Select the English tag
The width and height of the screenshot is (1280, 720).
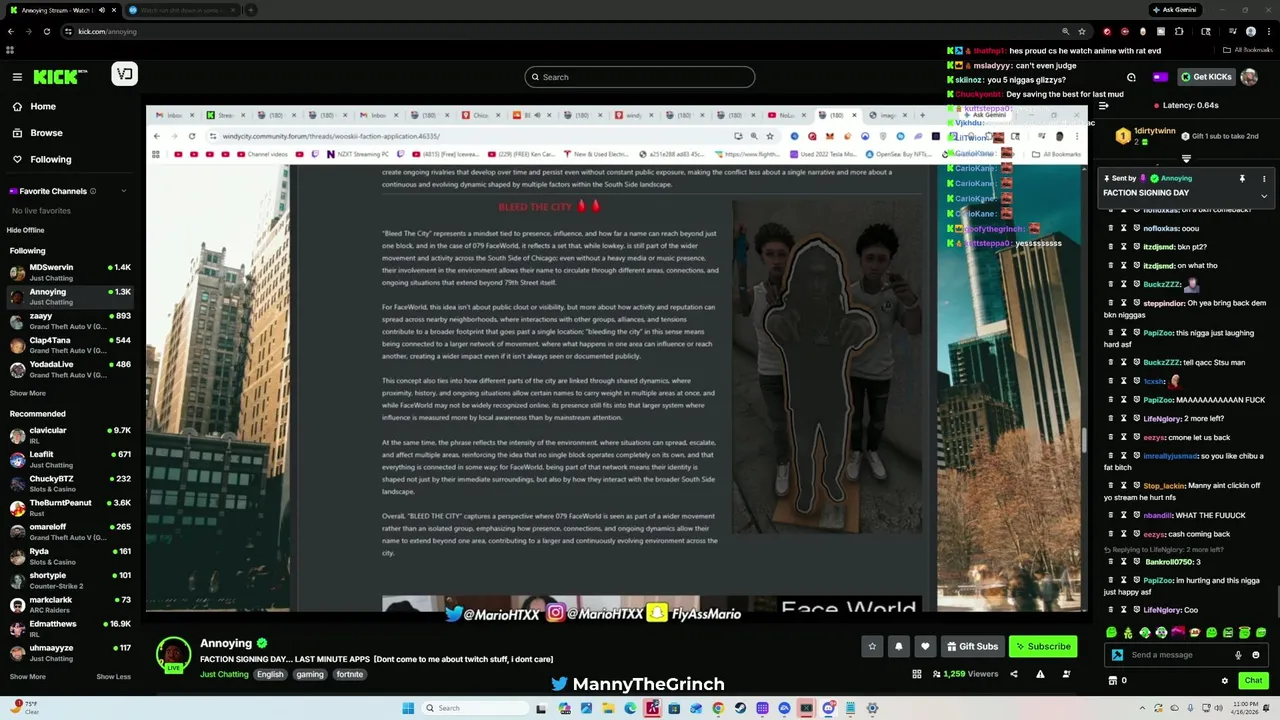[270, 674]
